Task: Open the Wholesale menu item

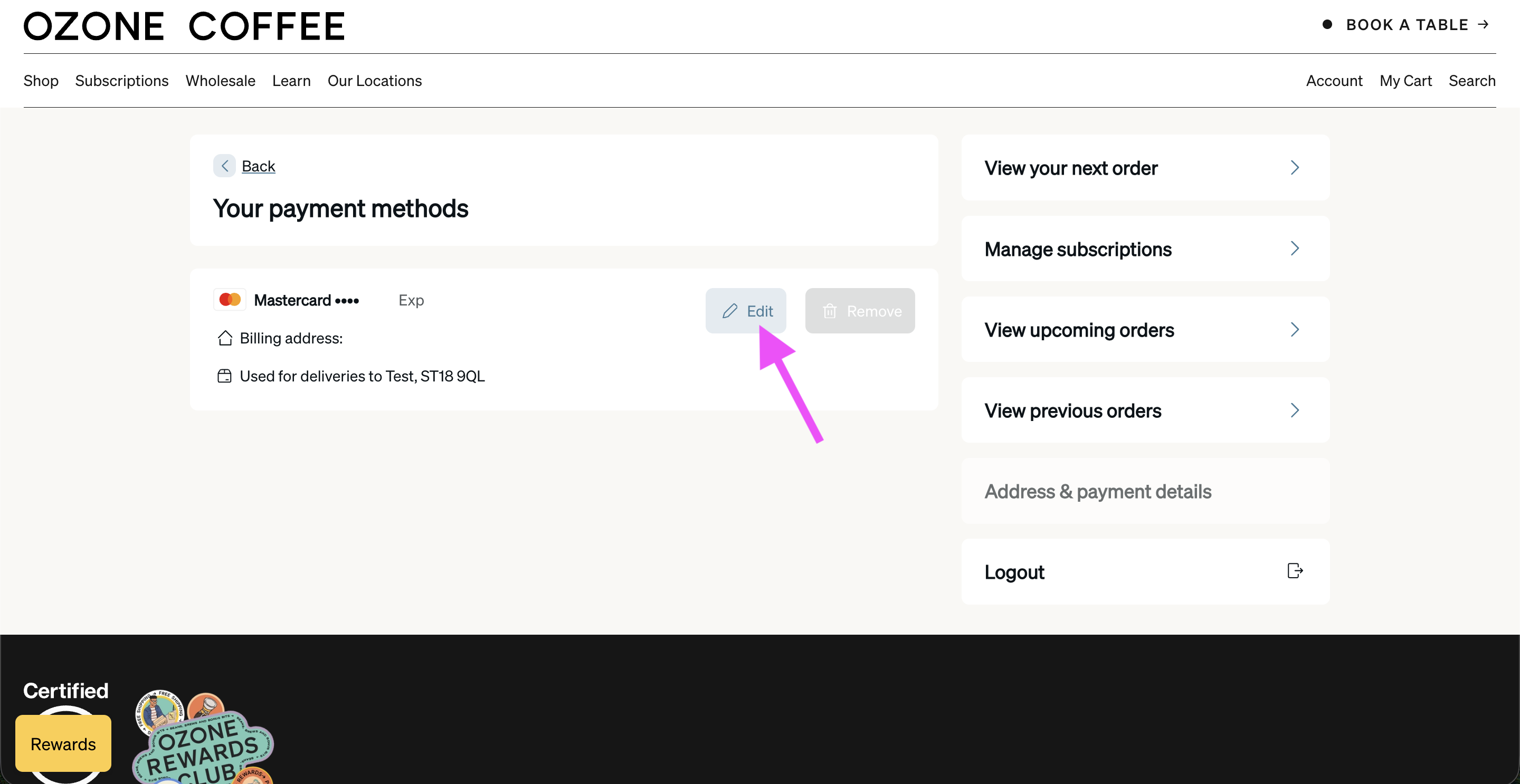Action: coord(220,81)
